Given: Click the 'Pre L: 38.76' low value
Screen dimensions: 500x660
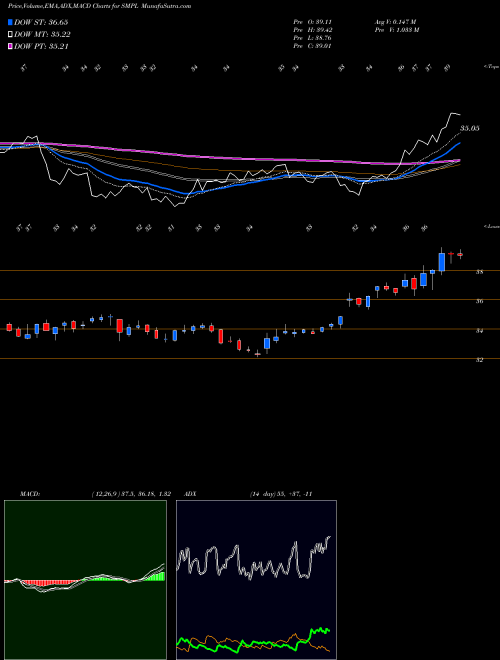Looking at the screenshot, I should tap(313, 38).
